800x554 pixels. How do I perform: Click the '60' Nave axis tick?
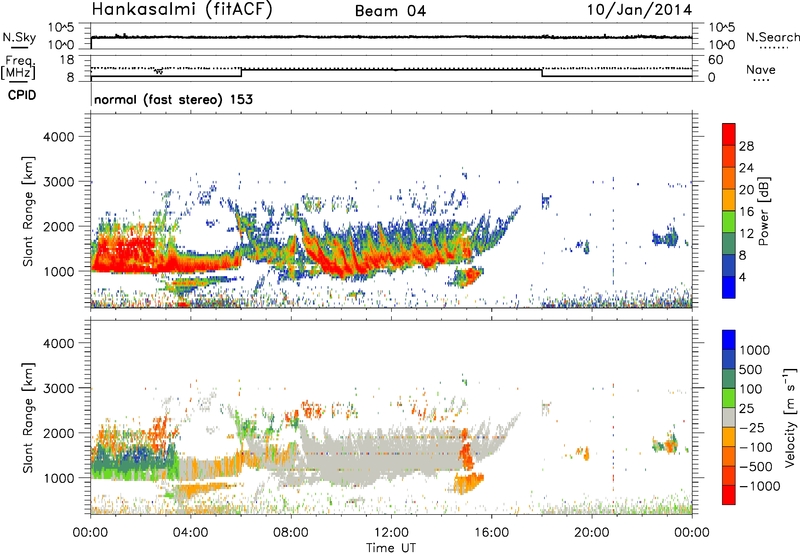coord(716,60)
